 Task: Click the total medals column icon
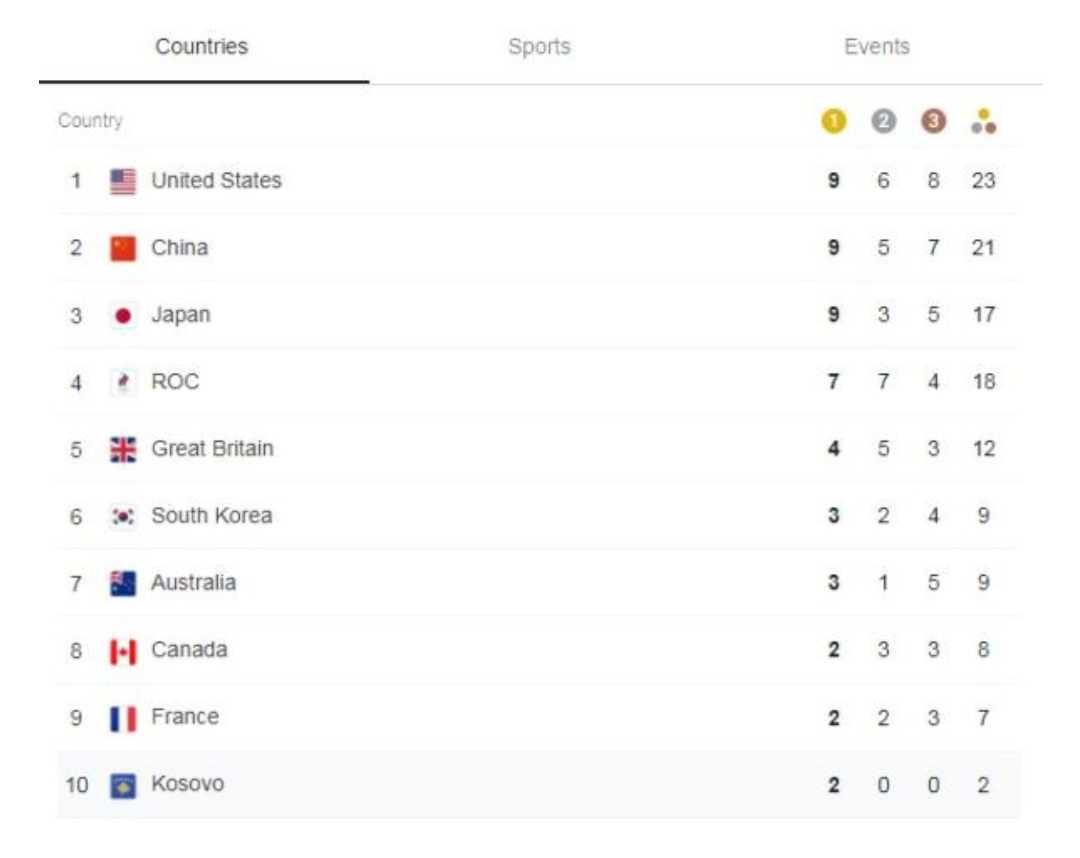click(983, 121)
